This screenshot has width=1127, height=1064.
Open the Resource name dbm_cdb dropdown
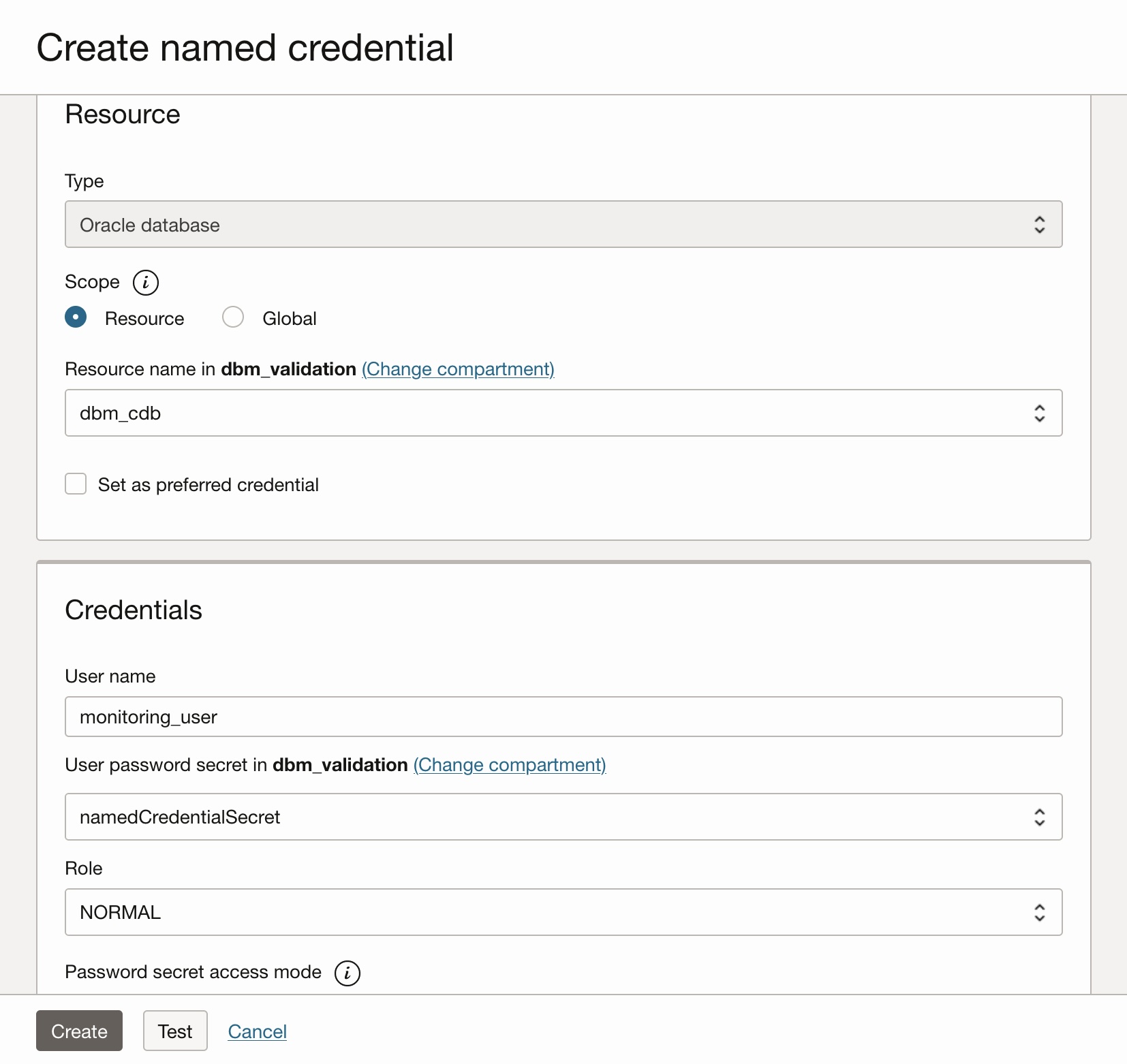tap(545, 413)
